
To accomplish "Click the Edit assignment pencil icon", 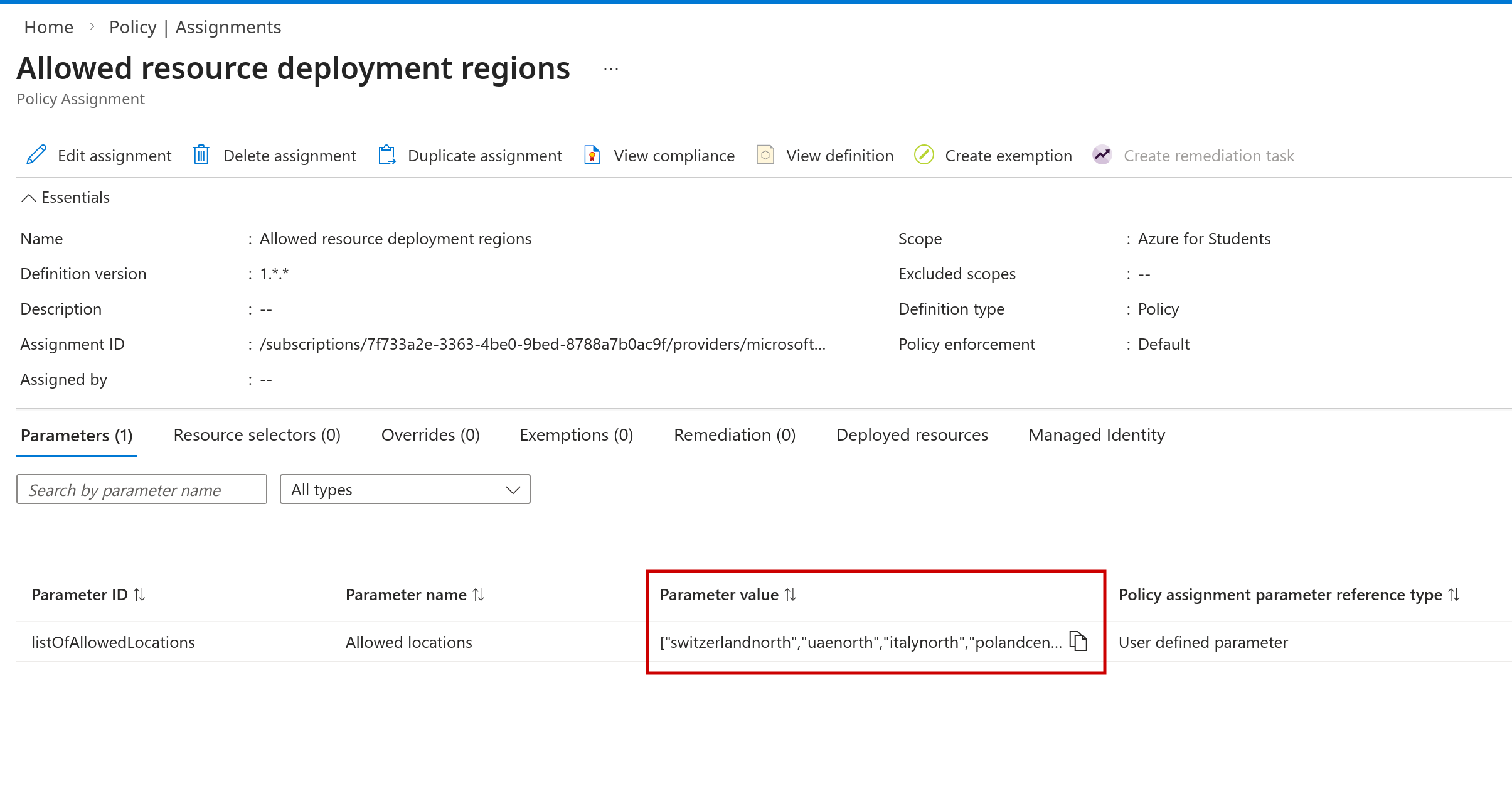I will (x=35, y=155).
